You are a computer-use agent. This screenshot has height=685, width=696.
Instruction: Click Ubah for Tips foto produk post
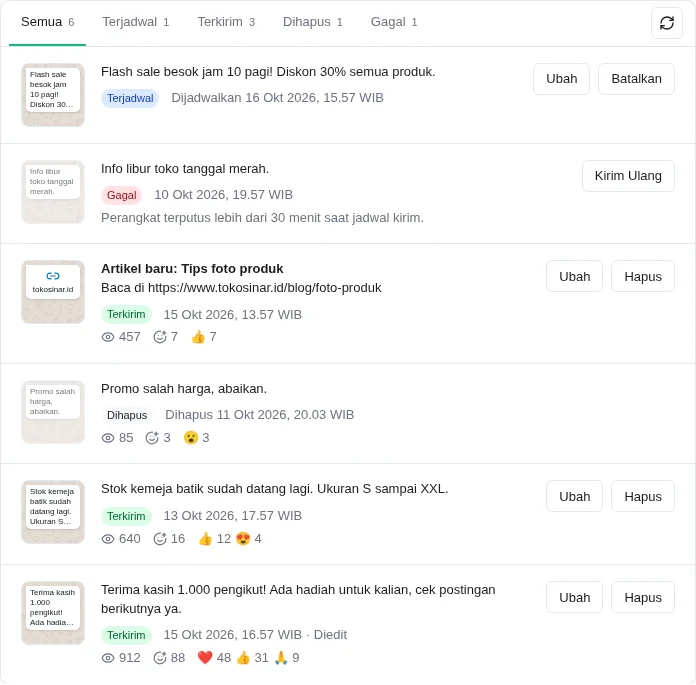click(x=574, y=277)
